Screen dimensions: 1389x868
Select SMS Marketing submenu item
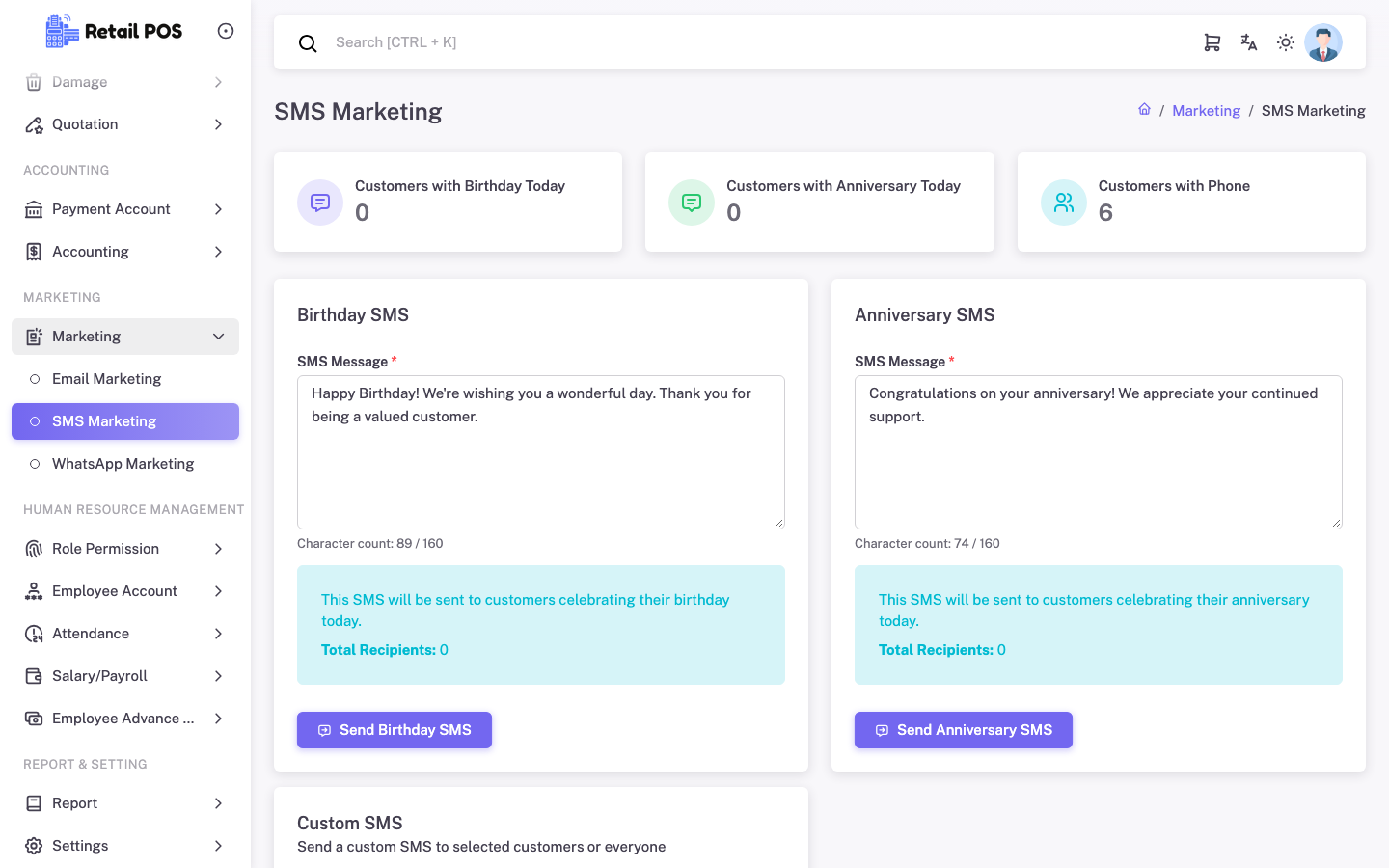coord(125,421)
